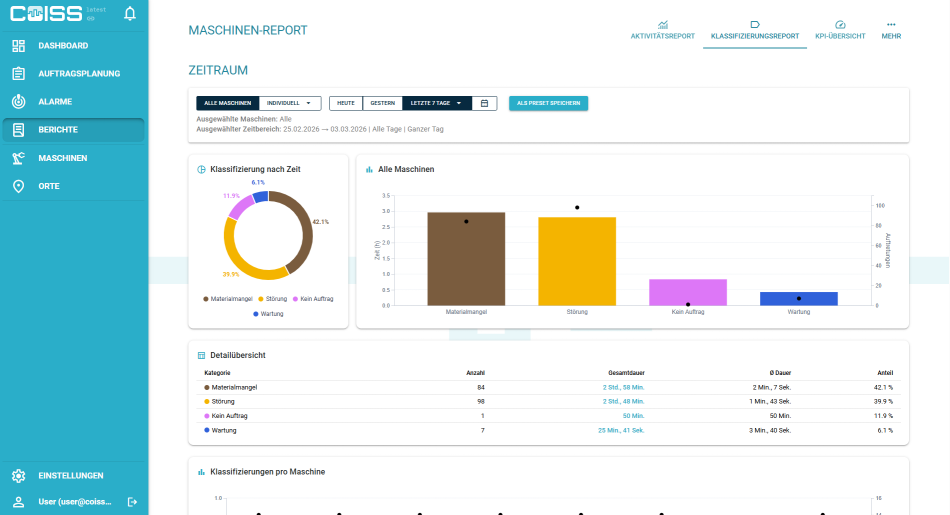Select the Heute time range

(x=346, y=104)
